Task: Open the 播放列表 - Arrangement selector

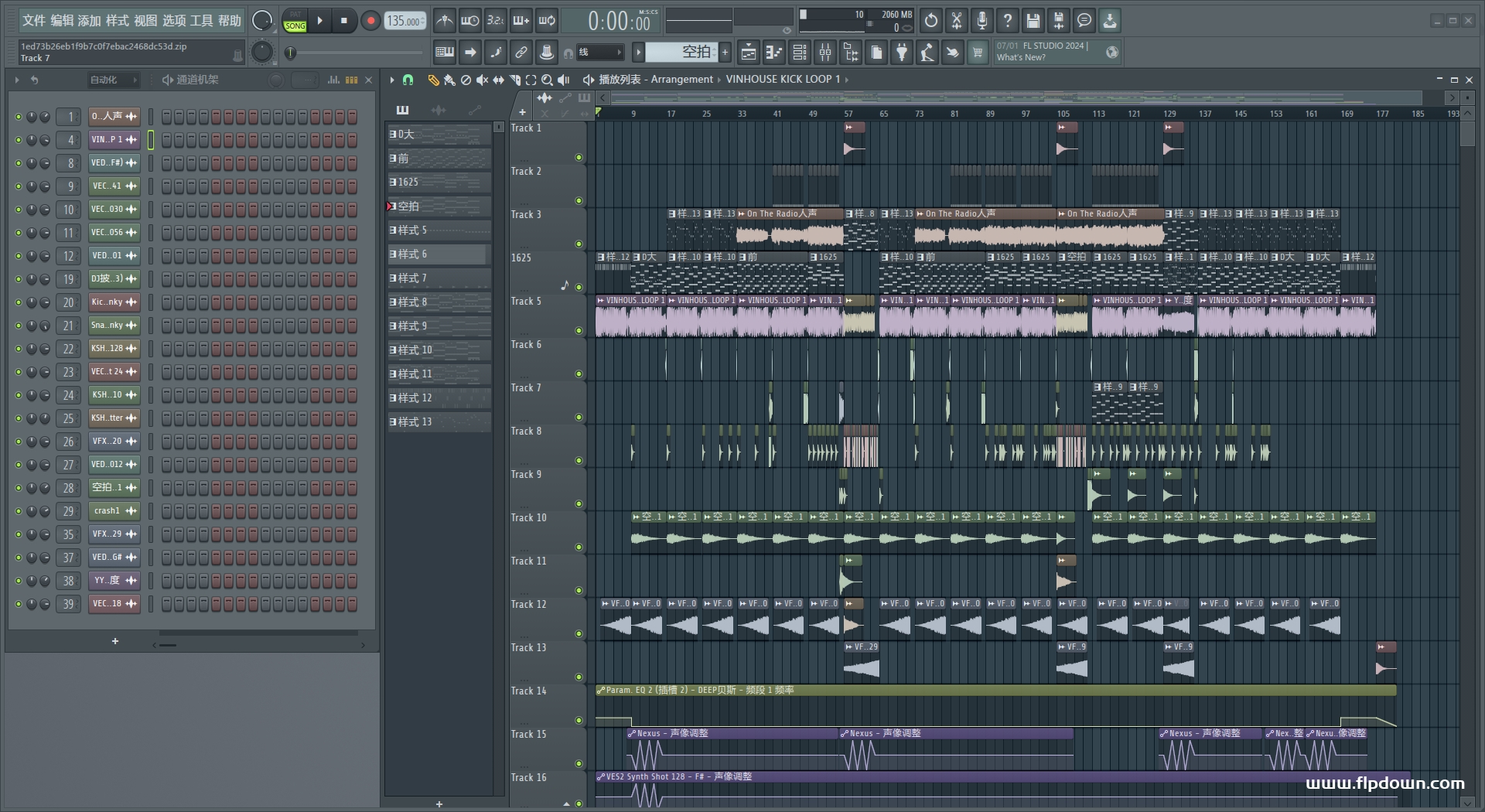Action: pyautogui.click(x=656, y=80)
